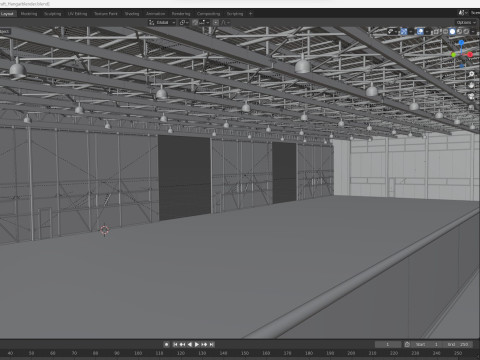Open the shading options dropdown arrow
The width and height of the screenshot is (480, 360).
473,32
